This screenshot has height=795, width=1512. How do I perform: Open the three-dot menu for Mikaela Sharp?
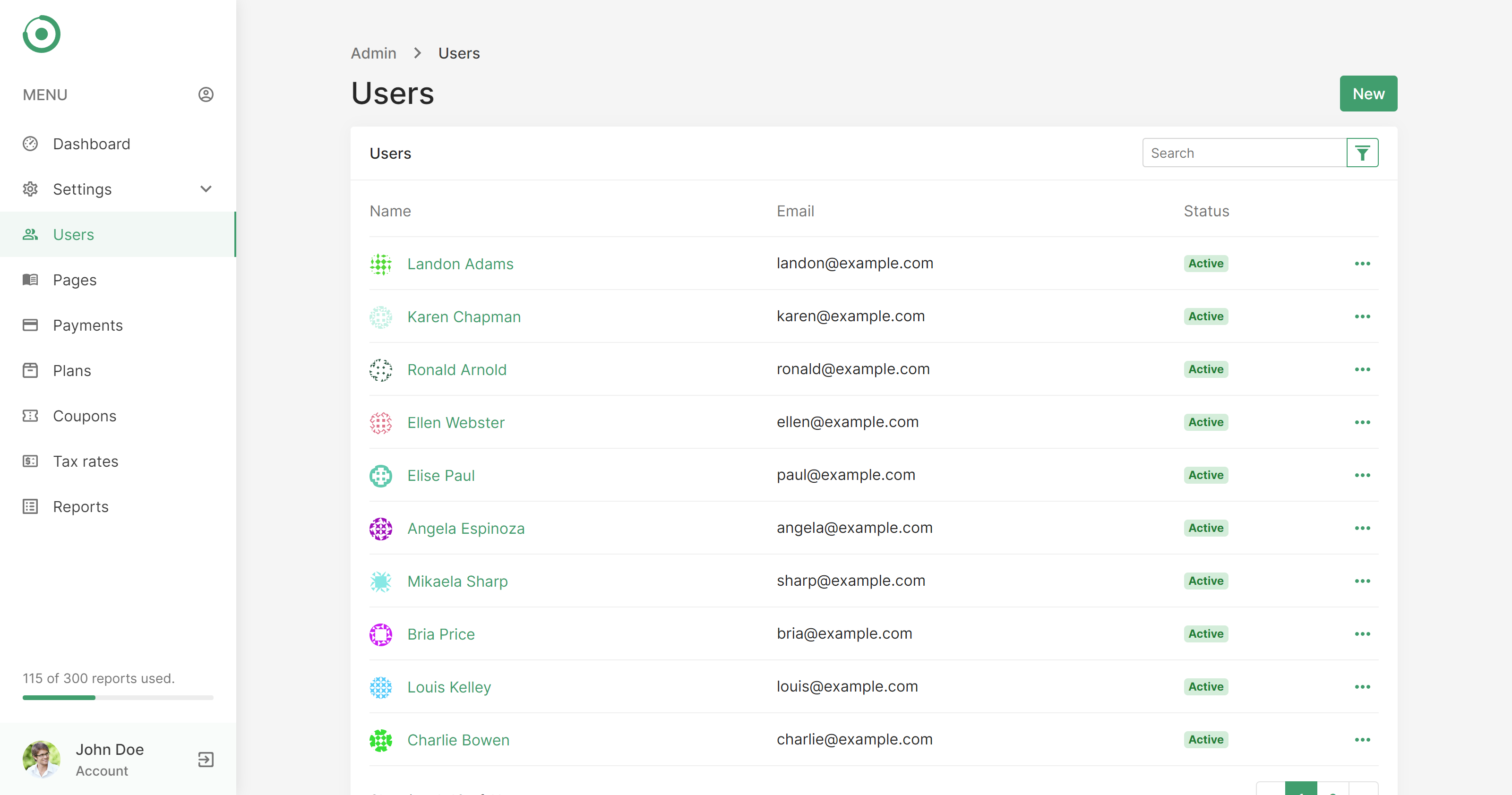point(1362,581)
